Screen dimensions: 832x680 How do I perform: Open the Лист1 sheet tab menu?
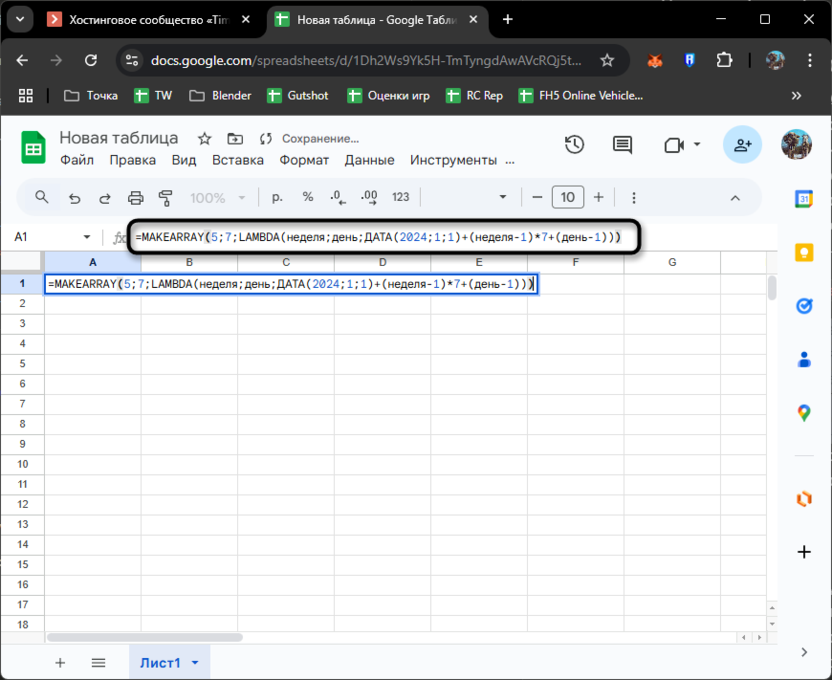click(196, 662)
